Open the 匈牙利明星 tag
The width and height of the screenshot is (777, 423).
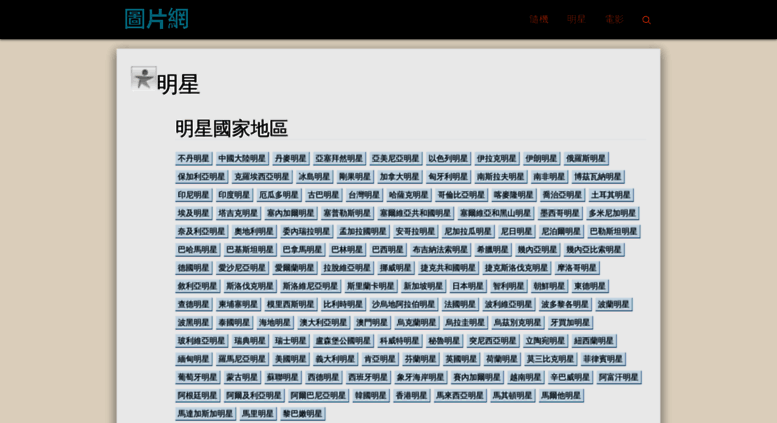click(x=448, y=177)
